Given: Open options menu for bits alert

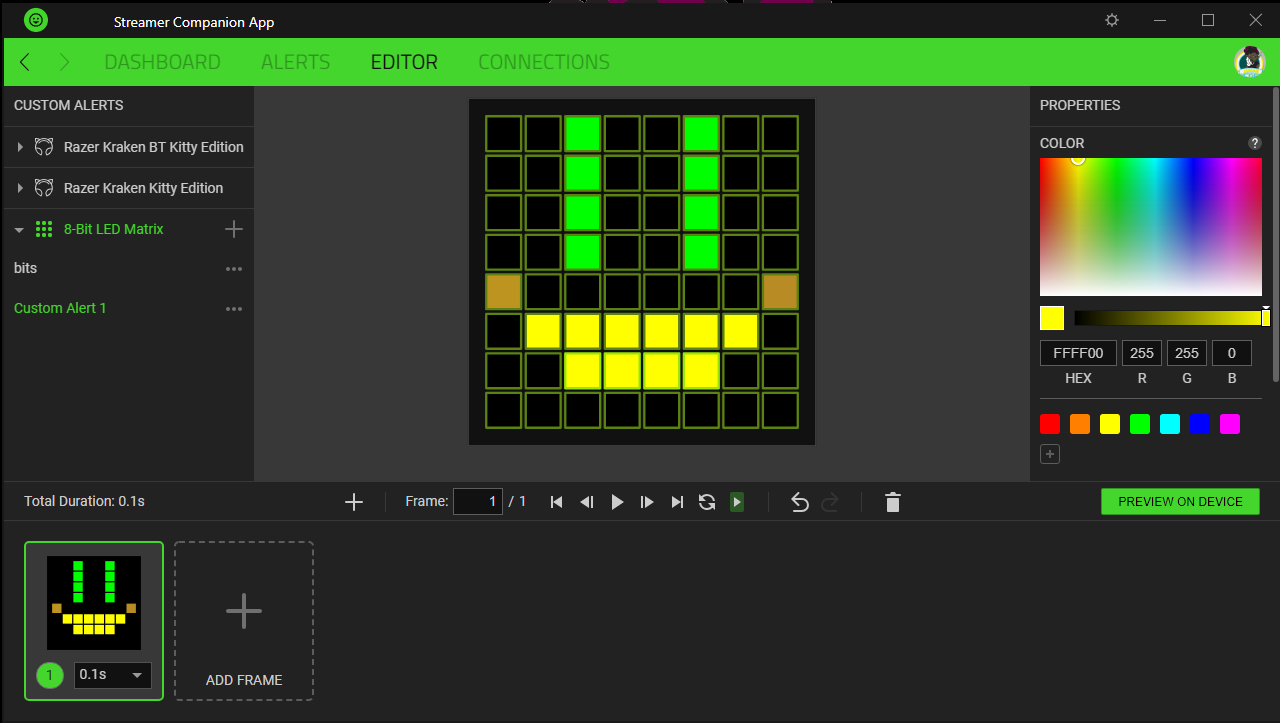Looking at the screenshot, I should coord(234,269).
